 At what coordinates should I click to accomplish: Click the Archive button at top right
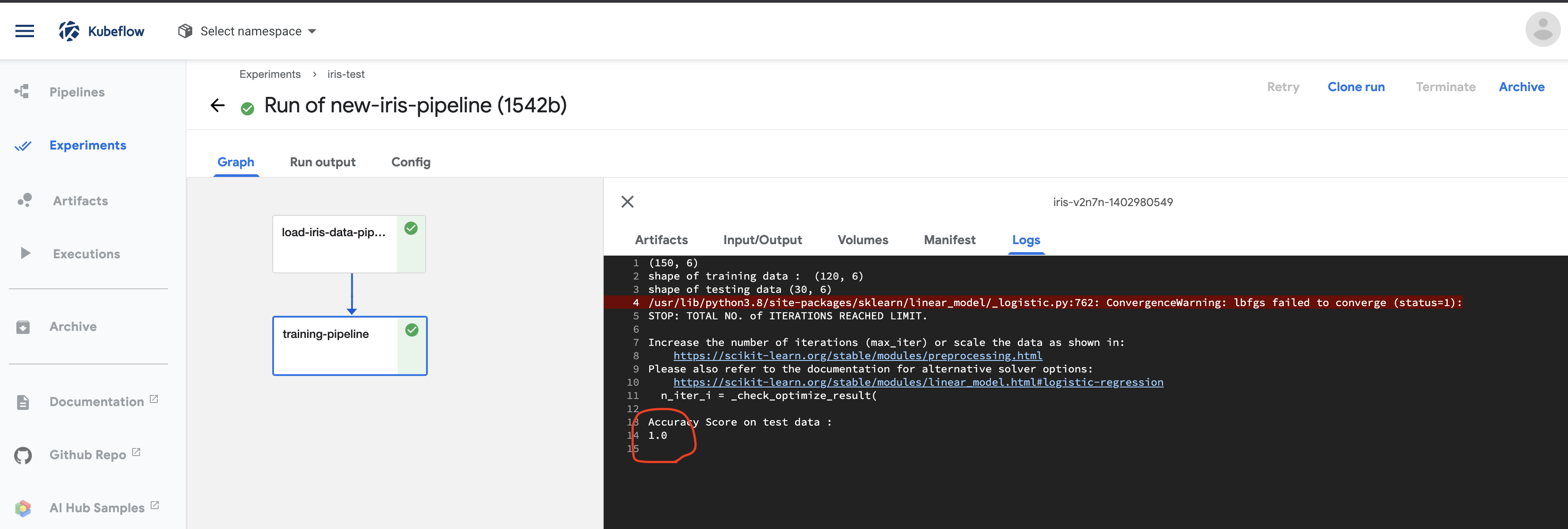point(1521,87)
